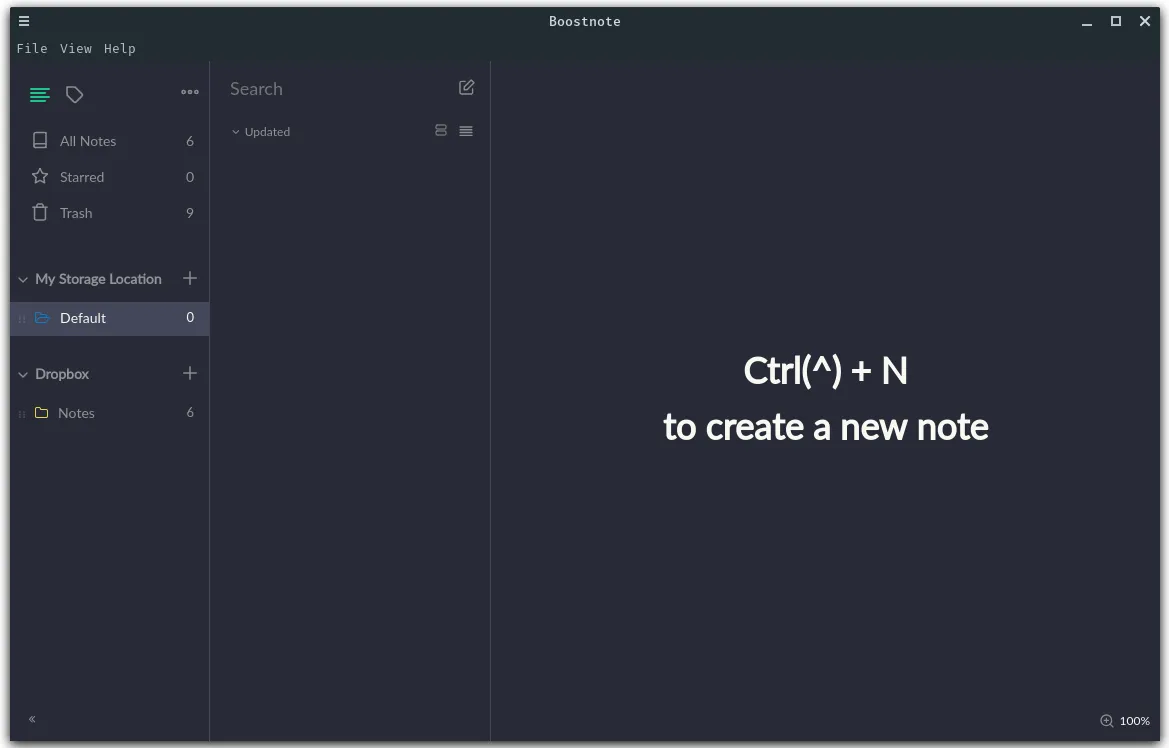Select the Default folder
Viewport: 1169px width, 748px height.
click(110, 318)
